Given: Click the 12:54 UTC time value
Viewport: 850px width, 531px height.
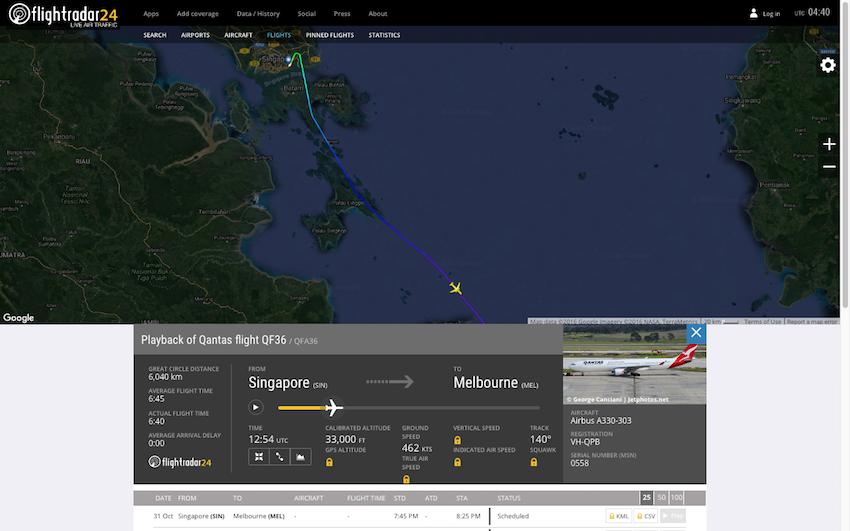Looking at the screenshot, I should [x=268, y=439].
